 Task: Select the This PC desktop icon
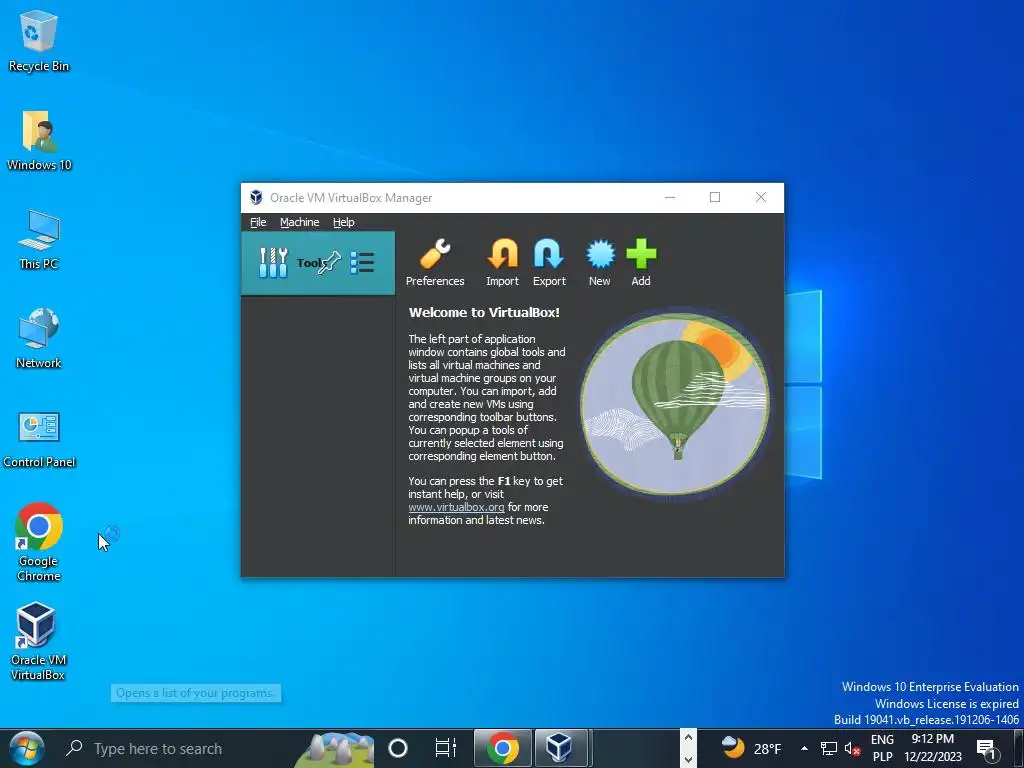click(x=39, y=240)
